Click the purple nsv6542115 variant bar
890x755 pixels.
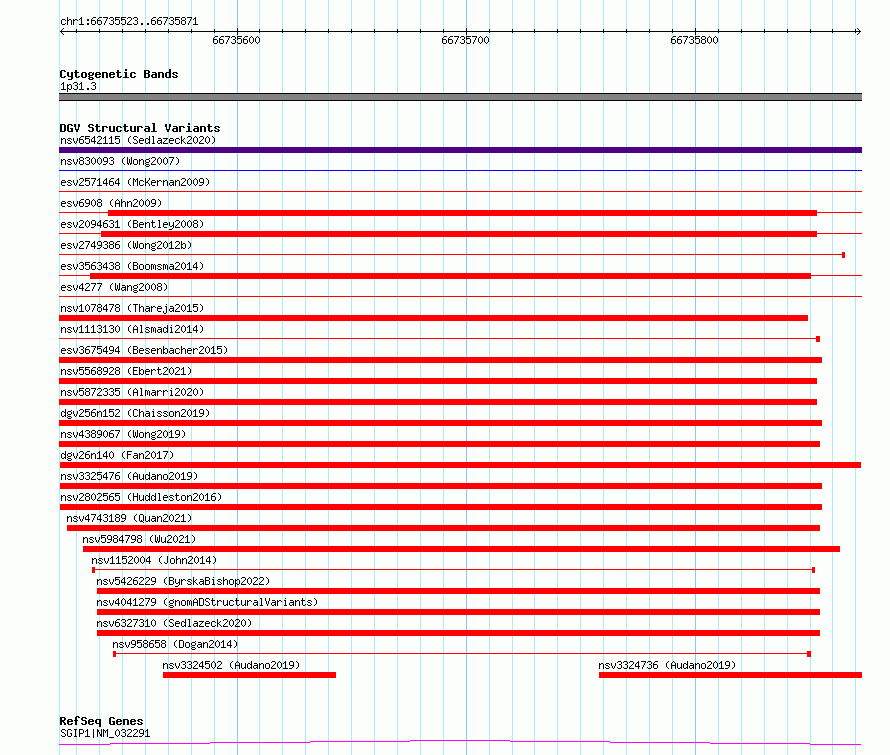pos(460,150)
